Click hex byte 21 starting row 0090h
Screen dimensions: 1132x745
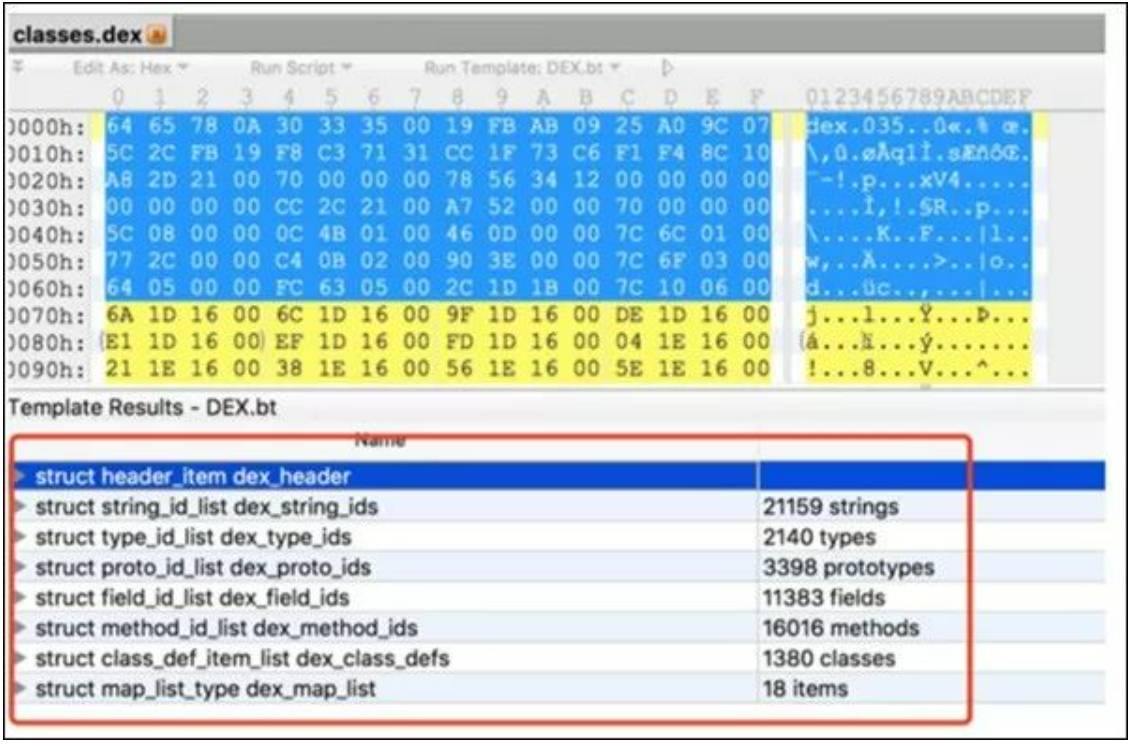[x=119, y=369]
